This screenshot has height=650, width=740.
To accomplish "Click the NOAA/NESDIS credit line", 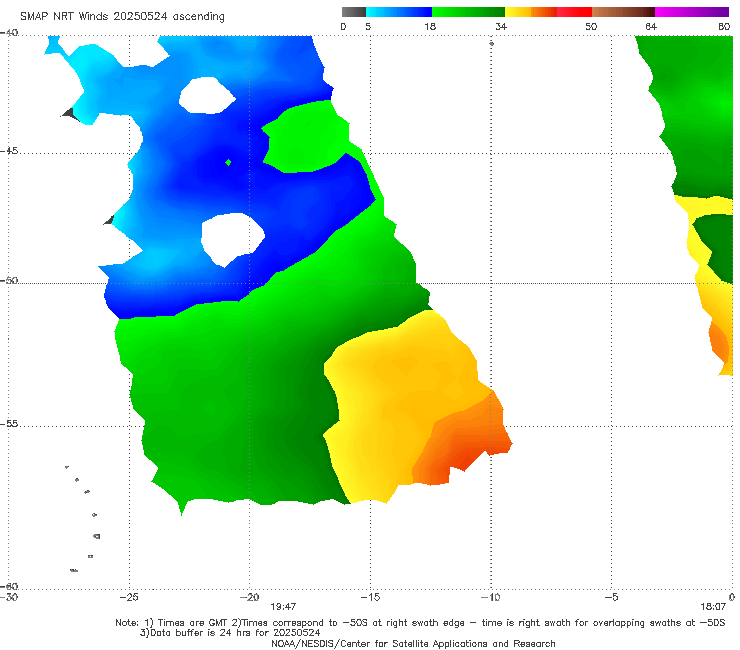I will (x=413, y=643).
